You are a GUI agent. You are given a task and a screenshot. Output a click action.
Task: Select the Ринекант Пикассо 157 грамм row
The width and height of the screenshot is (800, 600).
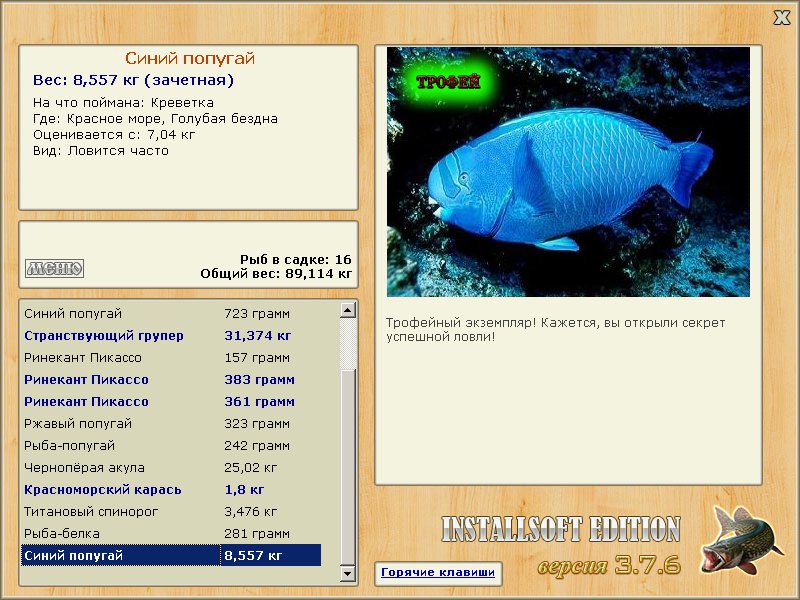171,358
